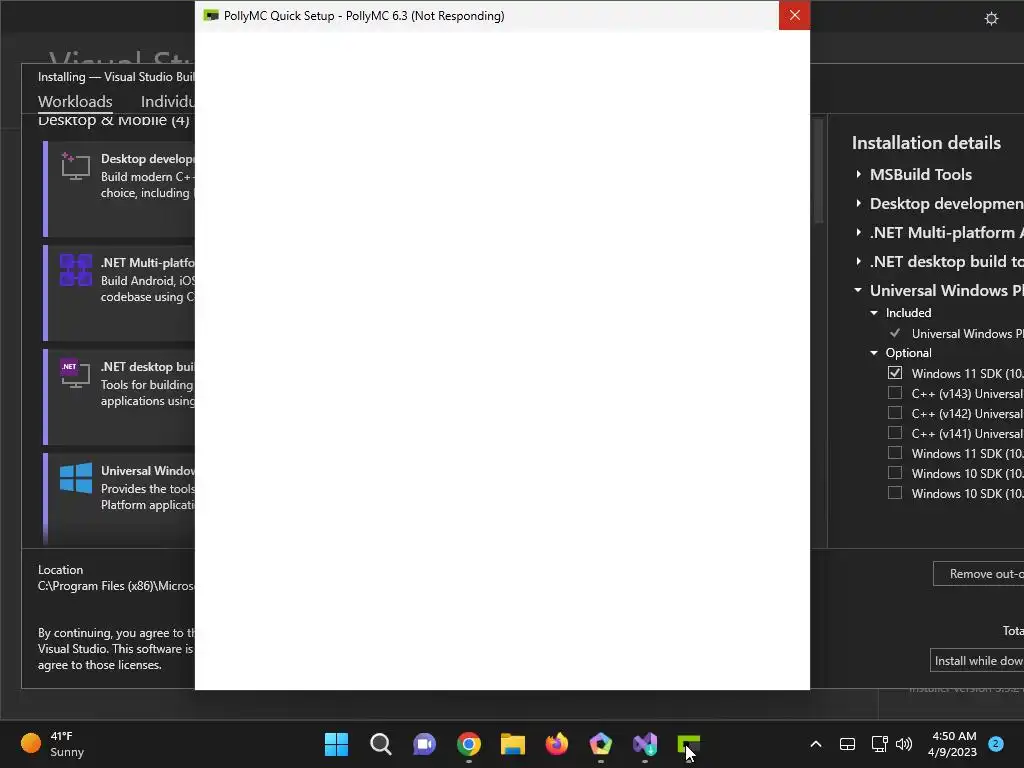Open the Install while downloading dropdown

(x=977, y=661)
